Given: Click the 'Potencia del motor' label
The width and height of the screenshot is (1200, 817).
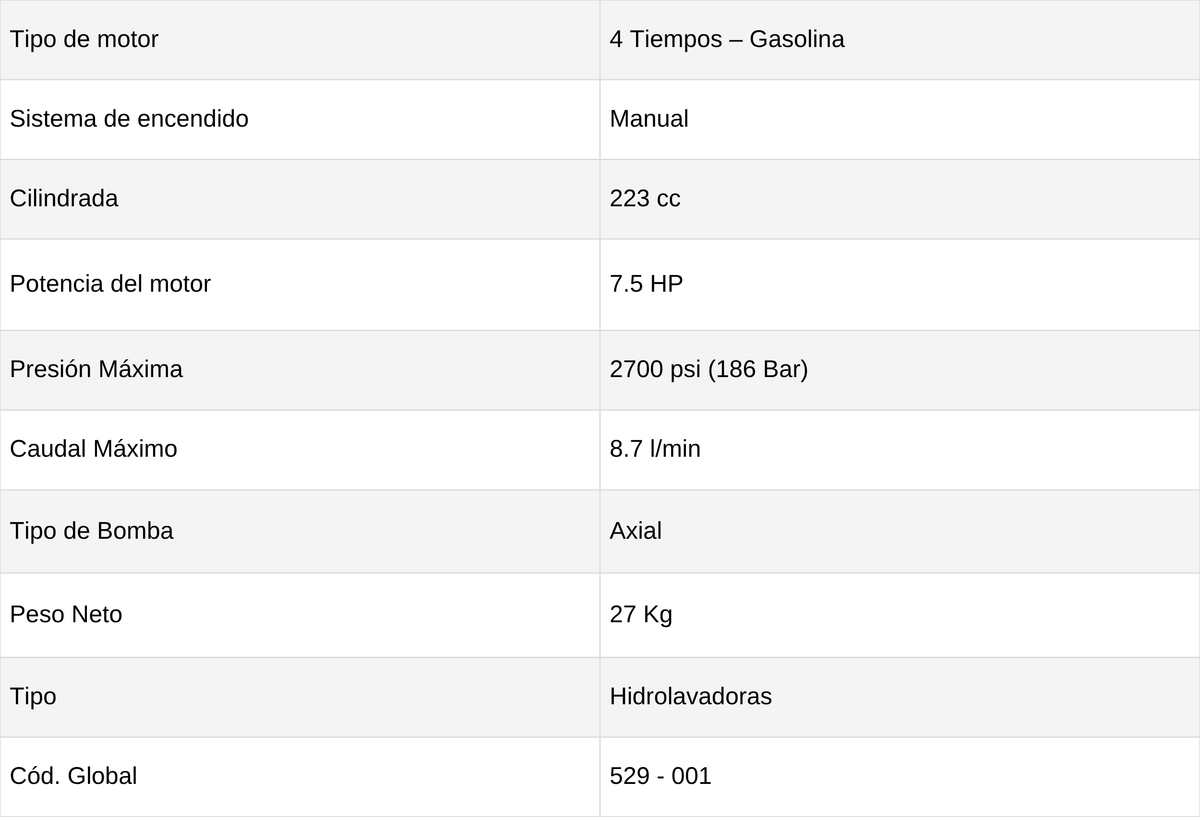Looking at the screenshot, I should (110, 284).
